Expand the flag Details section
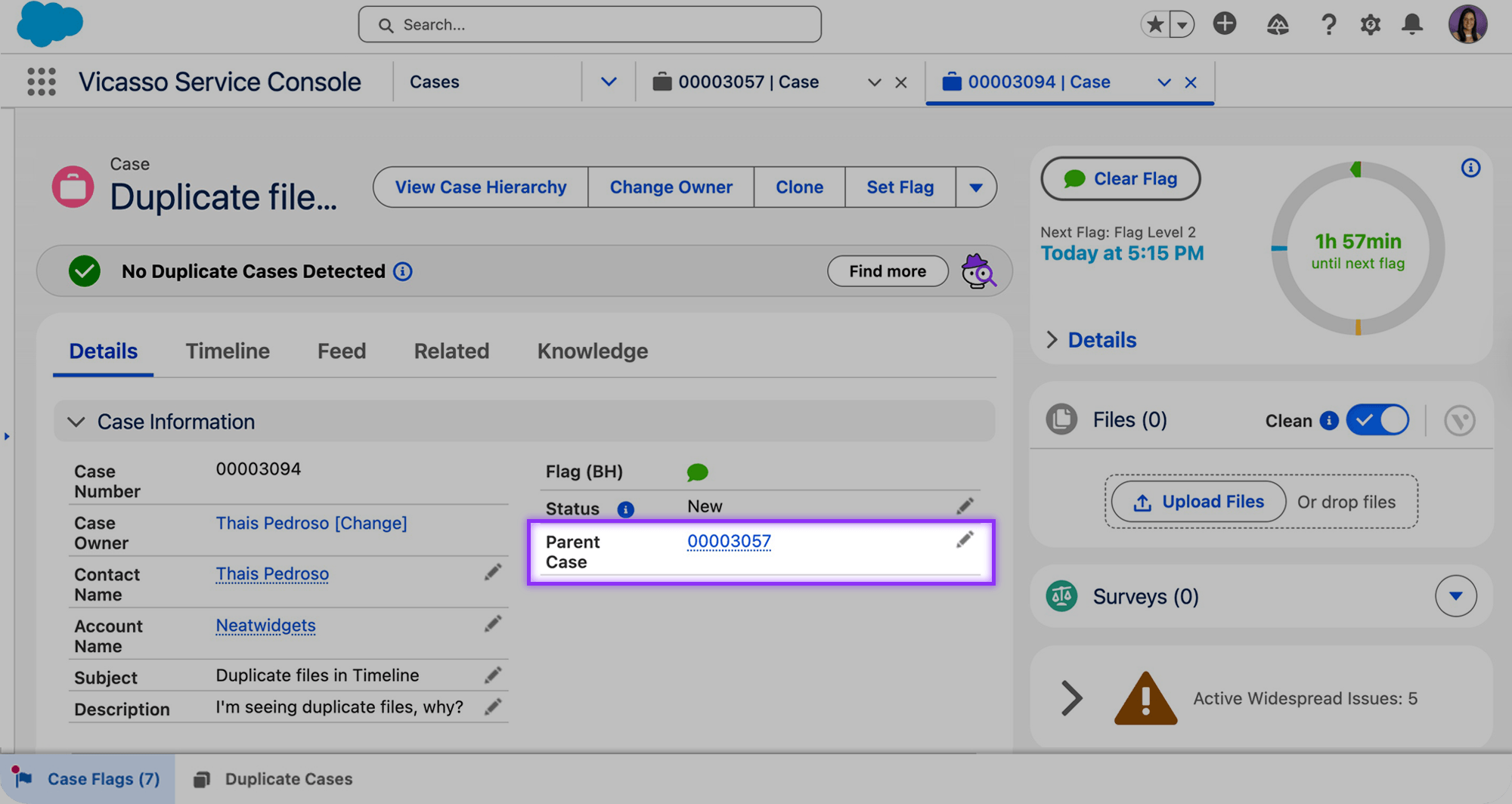 (x=1092, y=340)
